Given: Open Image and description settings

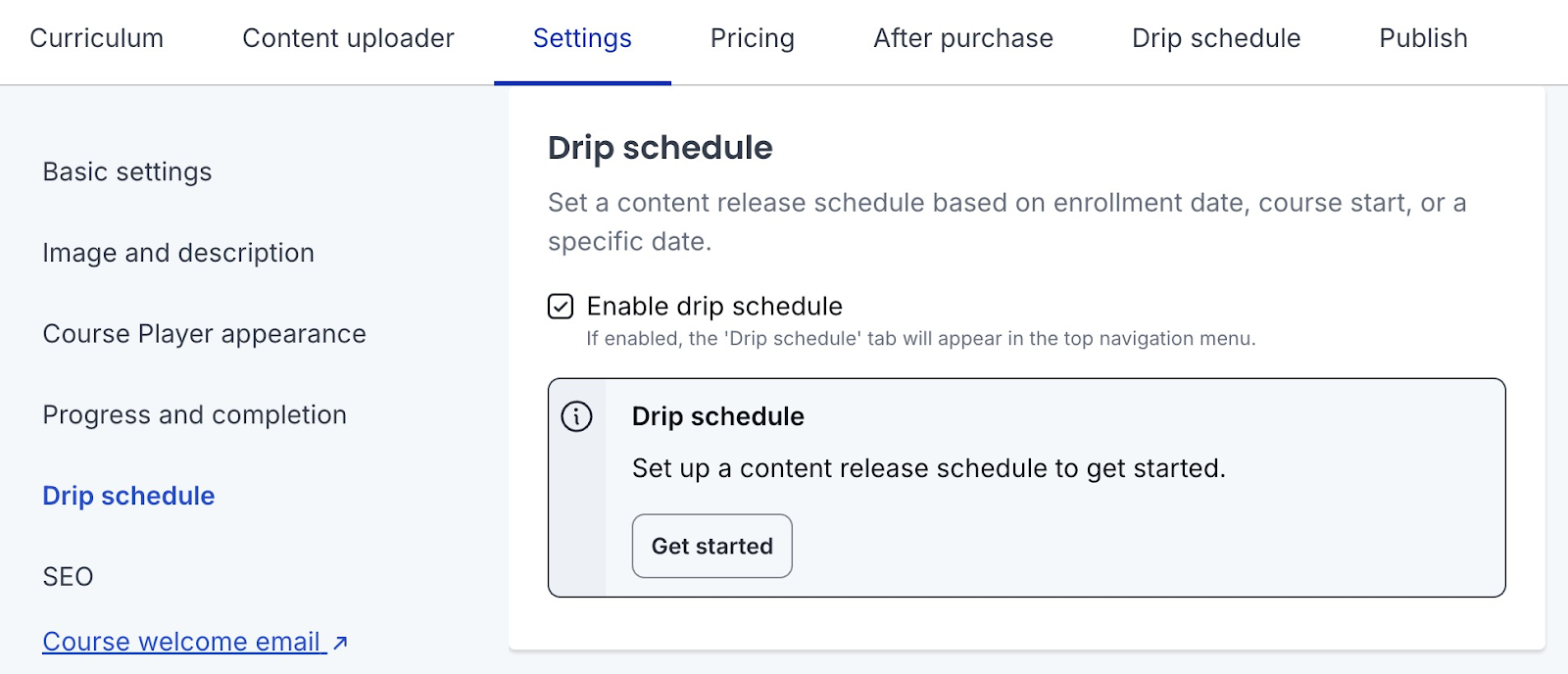Looking at the screenshot, I should click(x=178, y=253).
